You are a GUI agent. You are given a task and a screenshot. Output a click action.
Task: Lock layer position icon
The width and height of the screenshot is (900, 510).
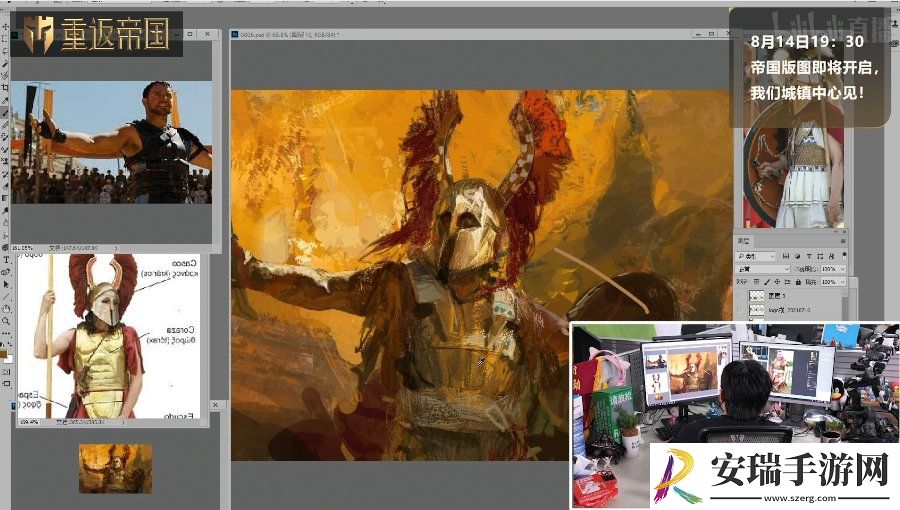tap(777, 282)
